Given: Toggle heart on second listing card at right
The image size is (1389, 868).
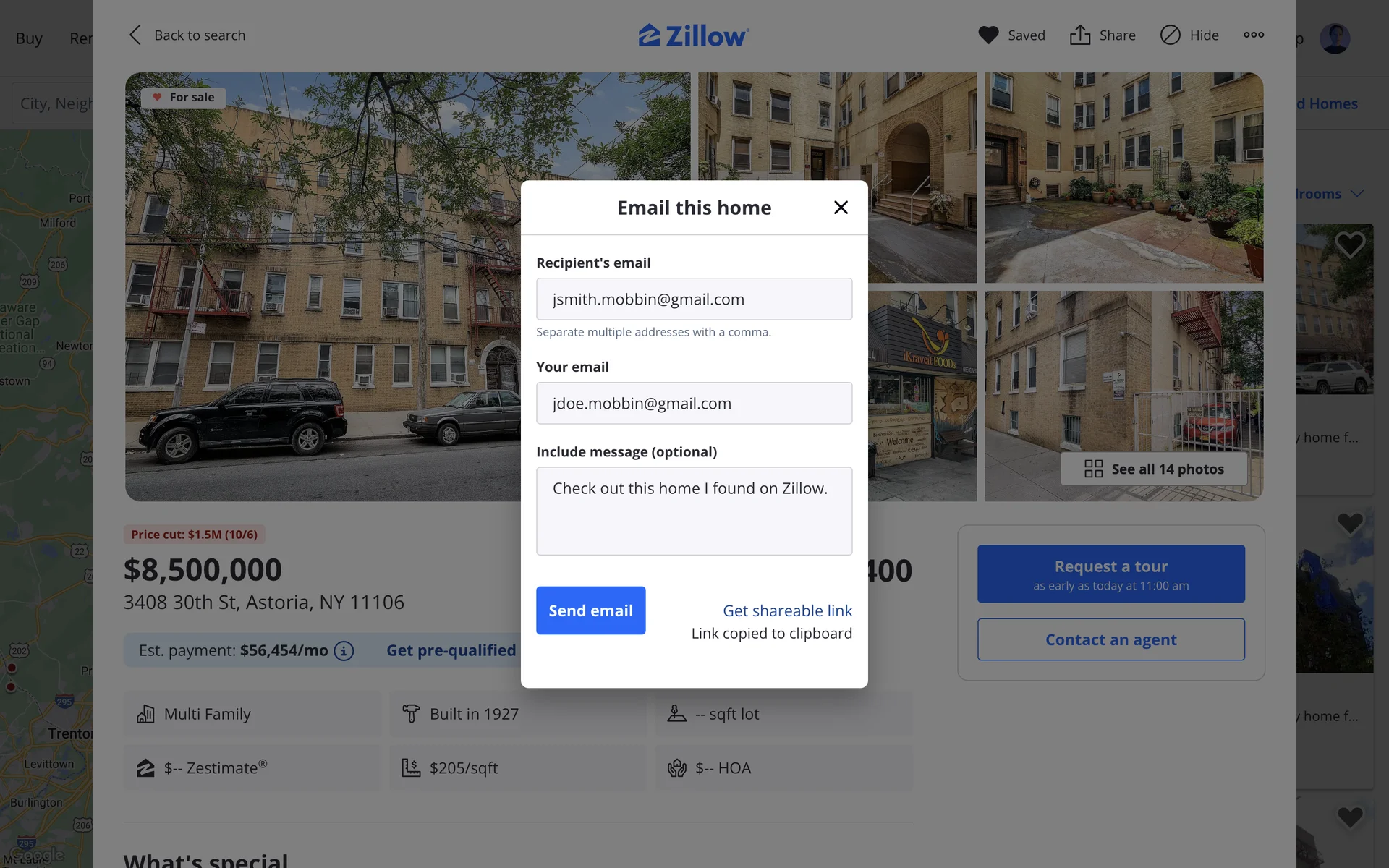Looking at the screenshot, I should 1350,523.
